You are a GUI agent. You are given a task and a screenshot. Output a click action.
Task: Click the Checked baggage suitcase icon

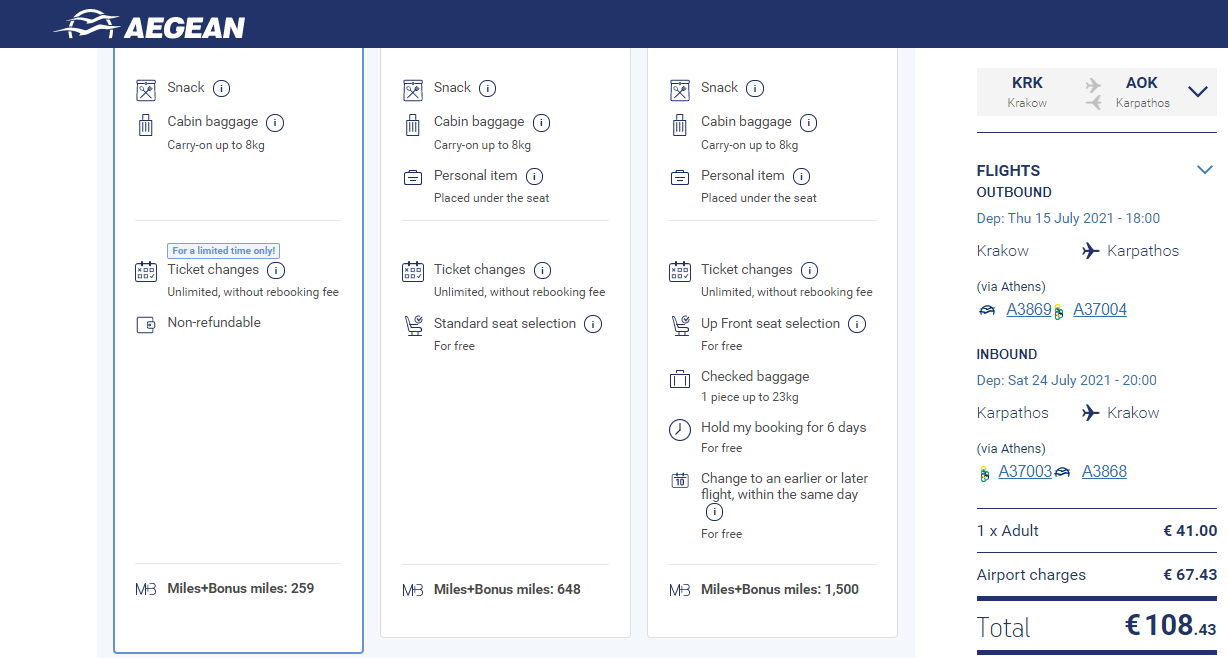(680, 379)
